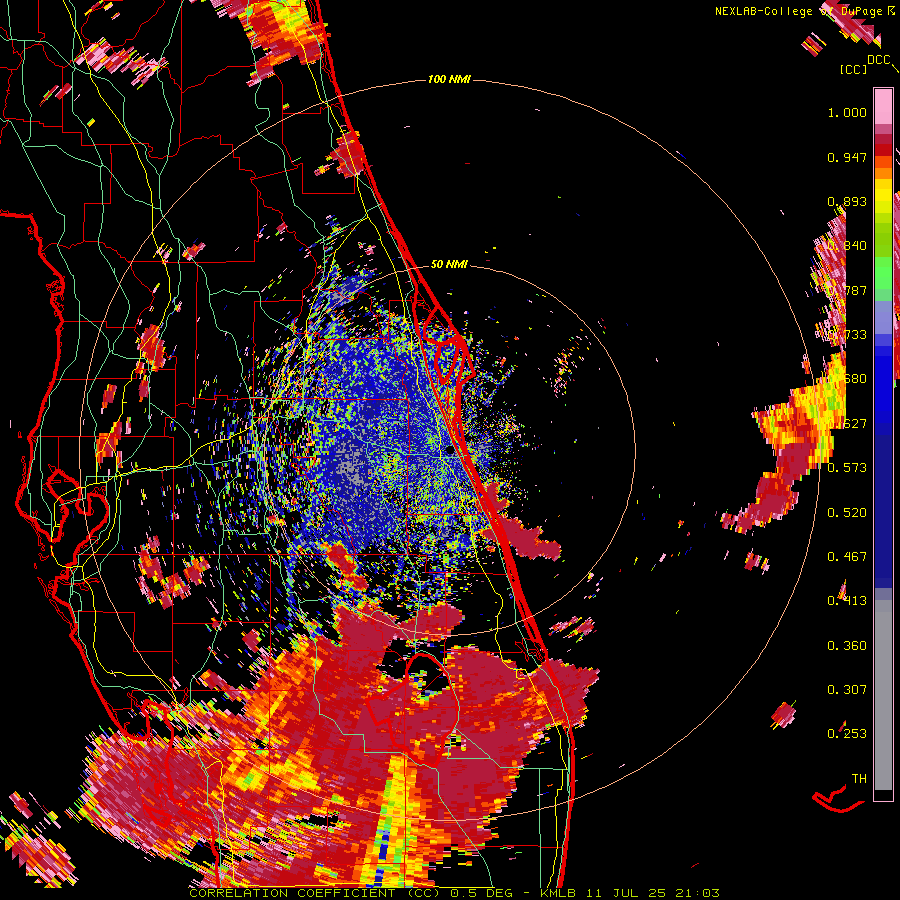Click the 50 NMI range ring label
Screen dimensions: 900x900
(449, 264)
